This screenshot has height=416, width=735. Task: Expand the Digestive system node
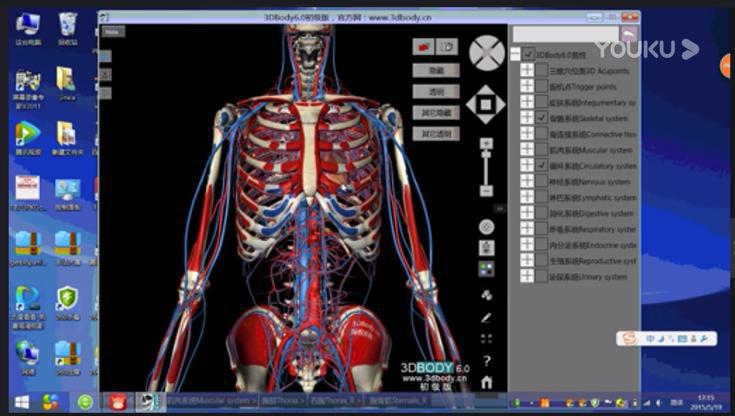(527, 212)
